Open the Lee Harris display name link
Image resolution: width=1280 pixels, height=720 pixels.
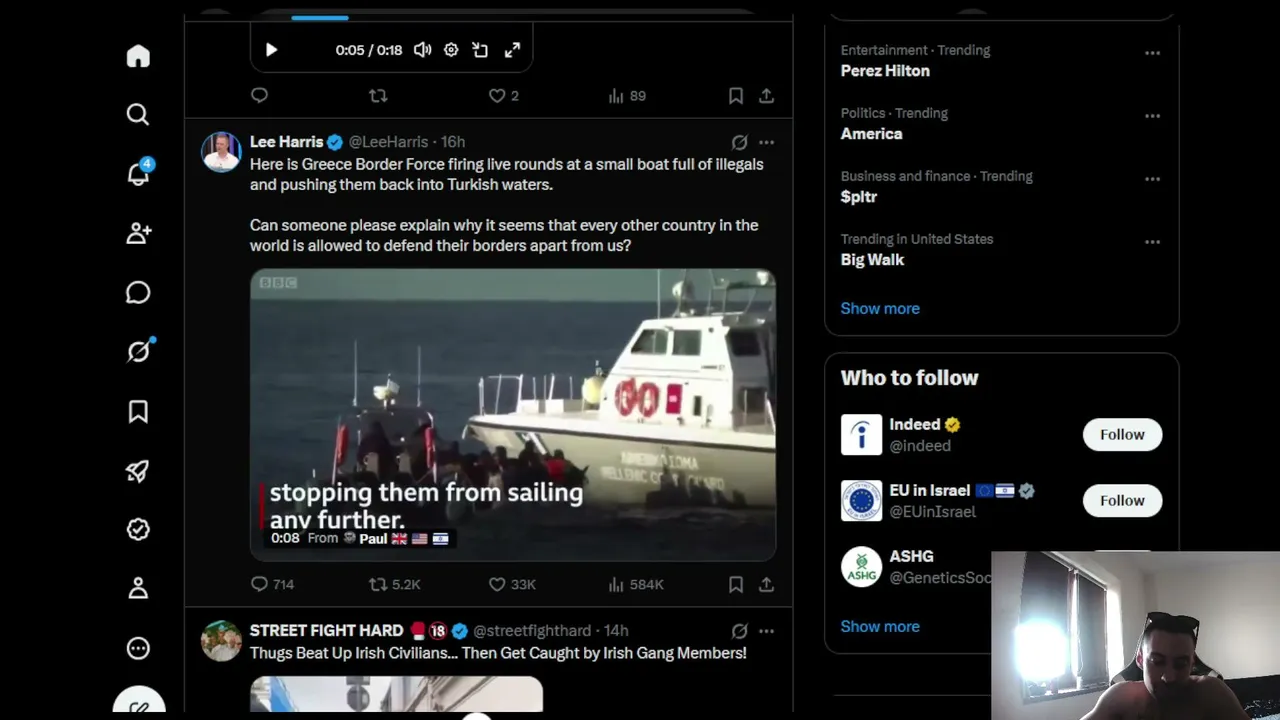tap(286, 142)
